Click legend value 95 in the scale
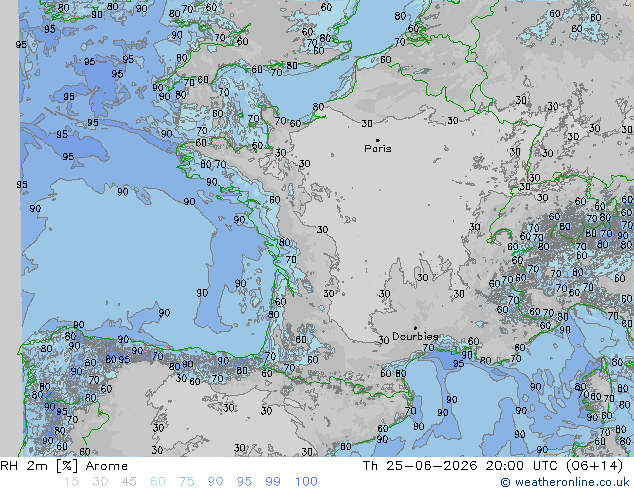The height and width of the screenshot is (490, 634). [x=244, y=482]
